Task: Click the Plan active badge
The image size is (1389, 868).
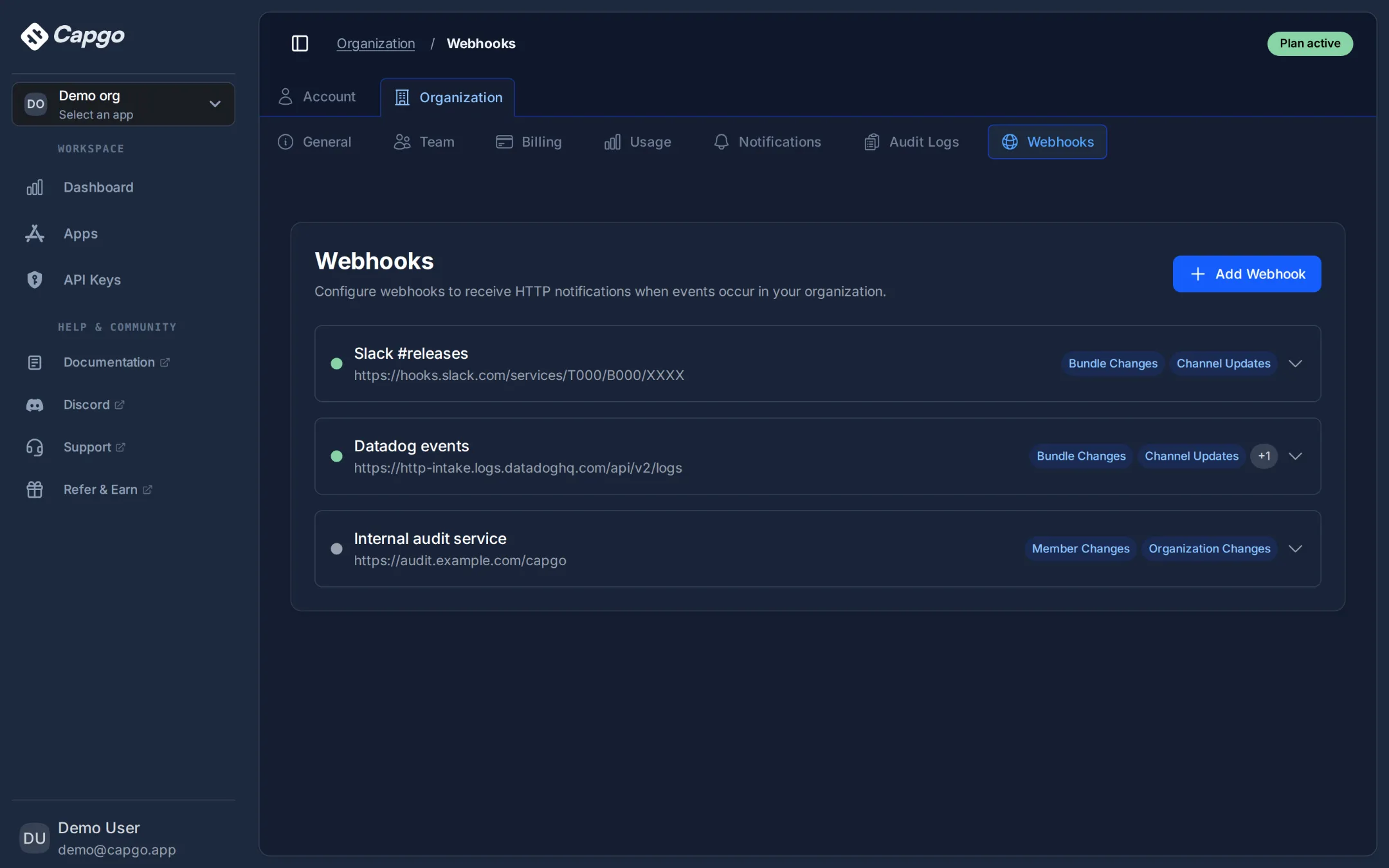Action: (1310, 44)
